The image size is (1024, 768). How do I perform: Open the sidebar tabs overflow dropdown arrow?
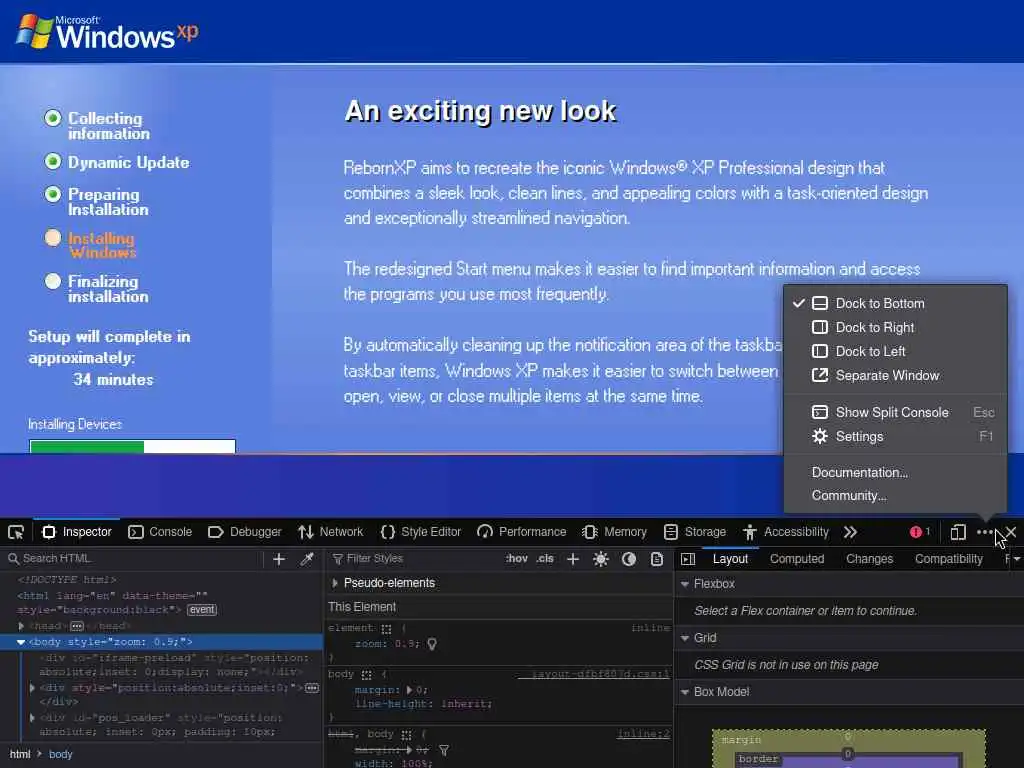click(1017, 559)
